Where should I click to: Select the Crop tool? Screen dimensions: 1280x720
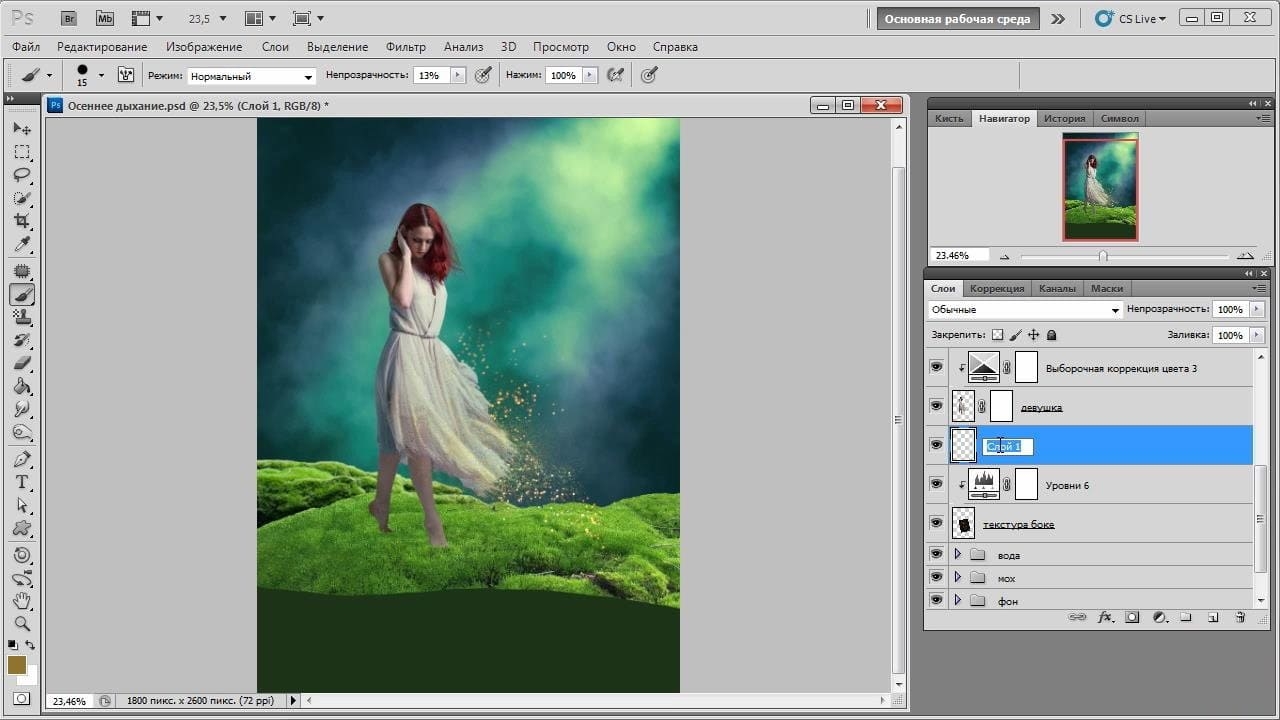coord(22,221)
